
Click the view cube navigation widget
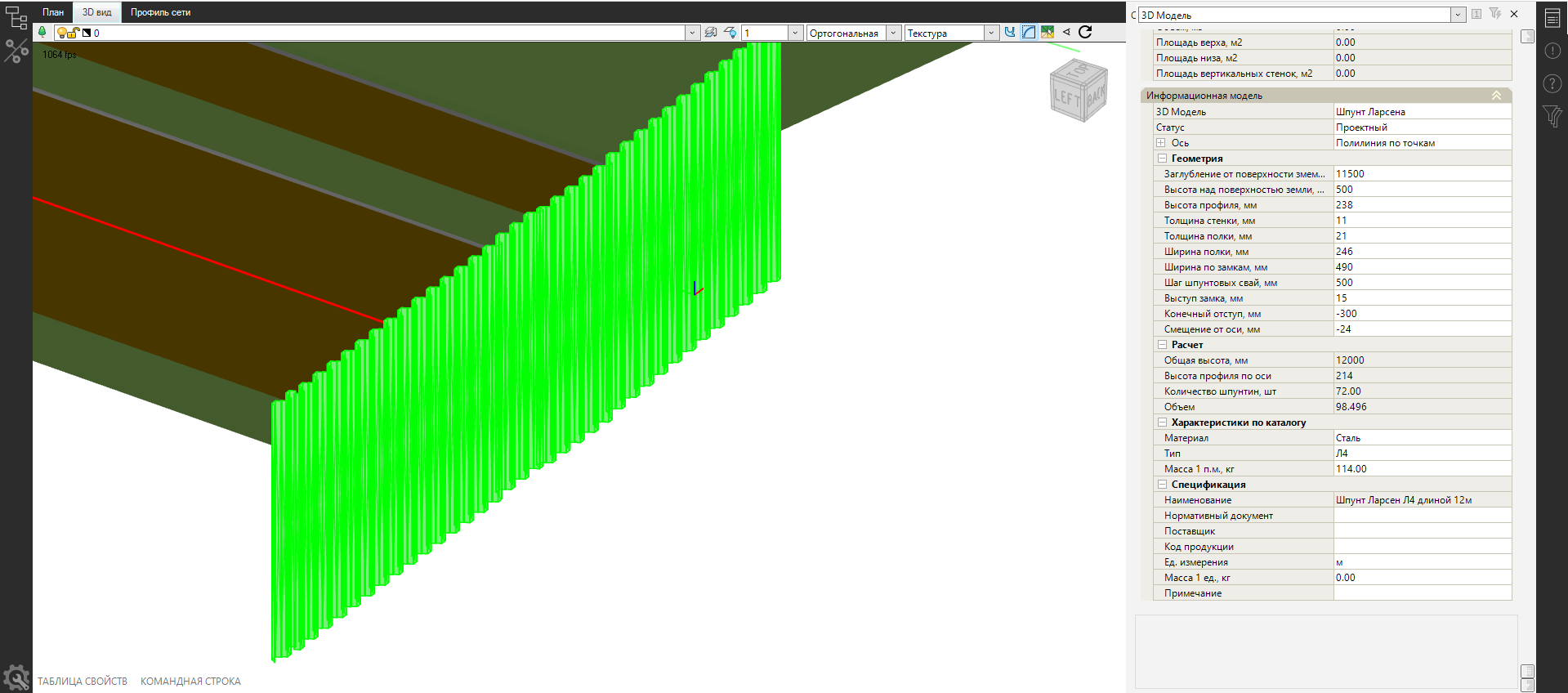pos(1078,92)
